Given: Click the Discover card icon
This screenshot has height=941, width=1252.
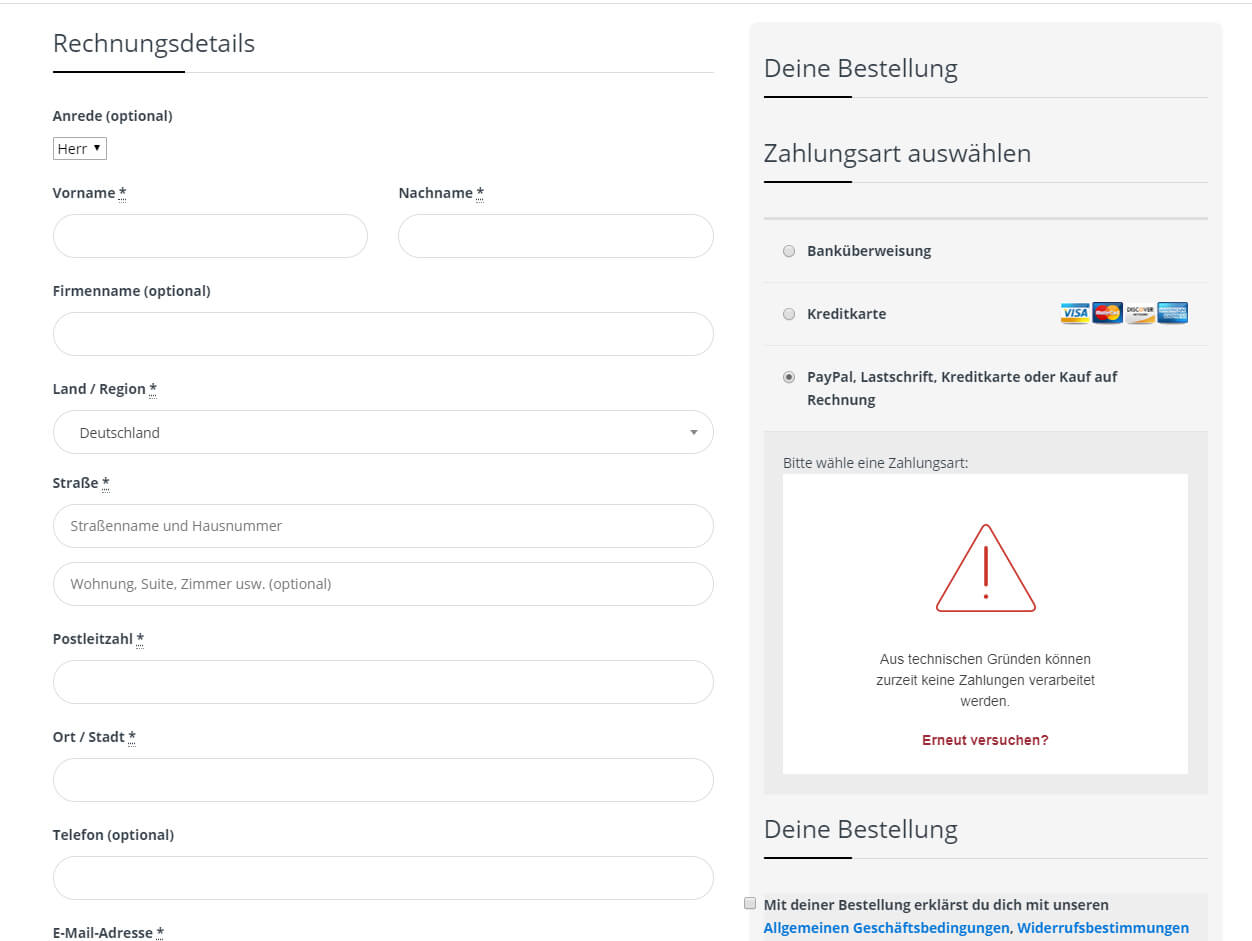Looking at the screenshot, I should [1140, 314].
